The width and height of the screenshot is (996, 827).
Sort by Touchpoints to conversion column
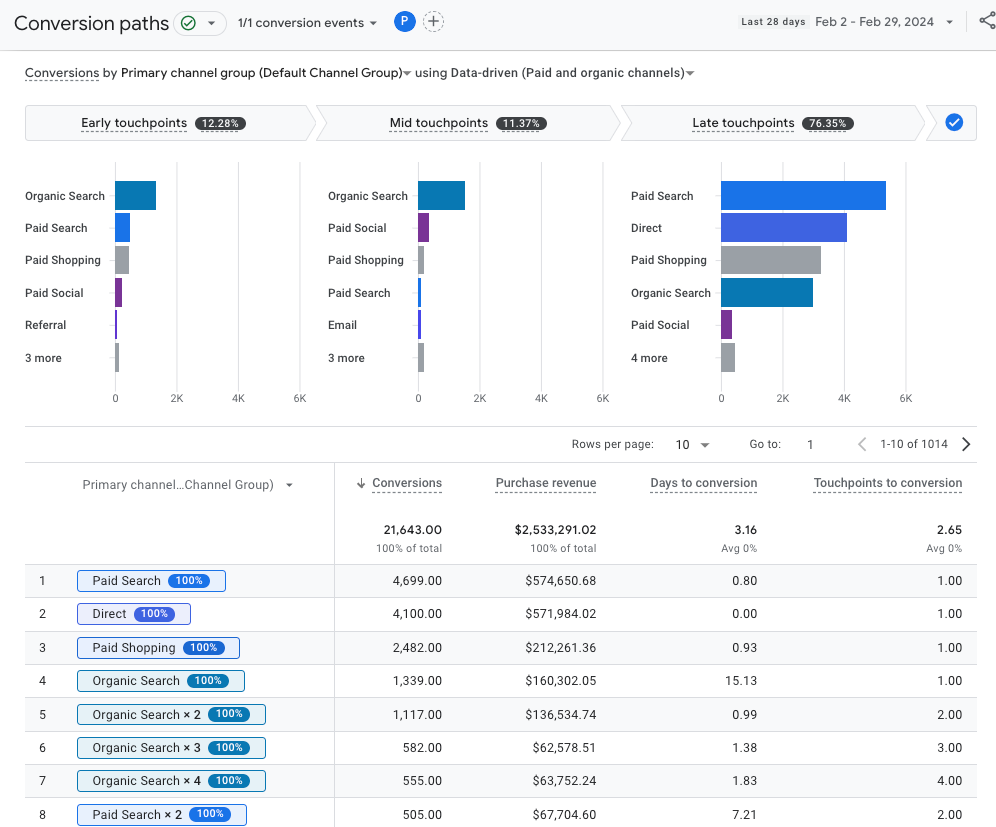[x=887, y=483]
